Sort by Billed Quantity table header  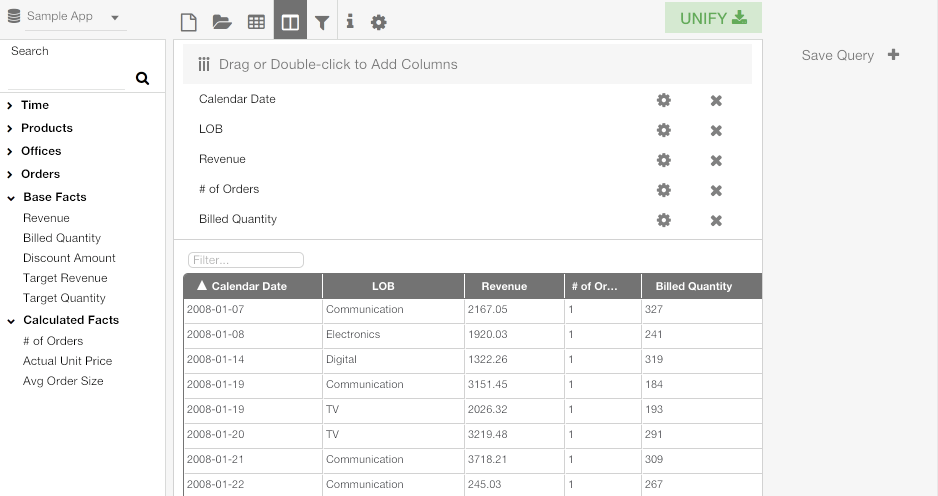coord(702,286)
